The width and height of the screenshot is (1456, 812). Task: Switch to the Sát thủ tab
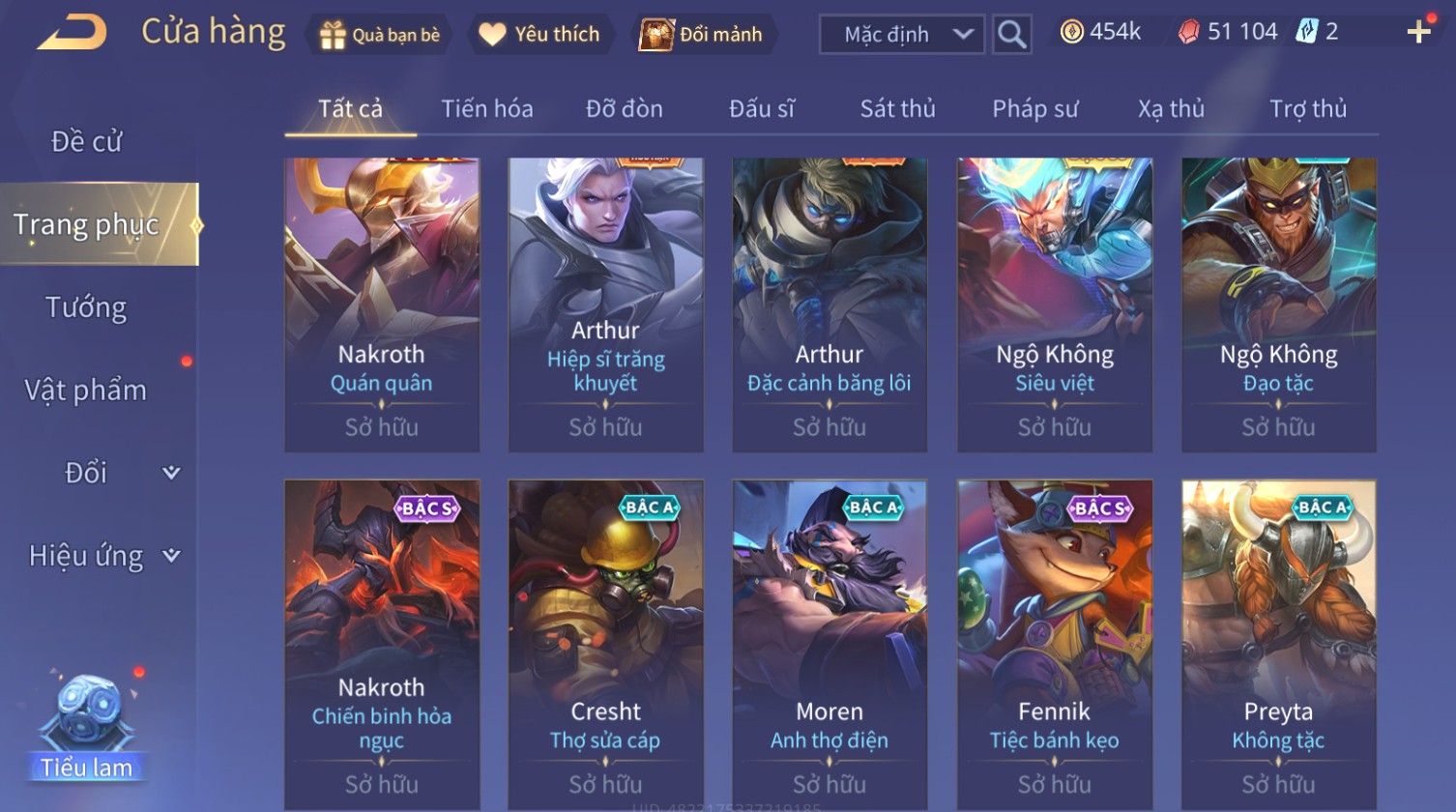pos(897,109)
